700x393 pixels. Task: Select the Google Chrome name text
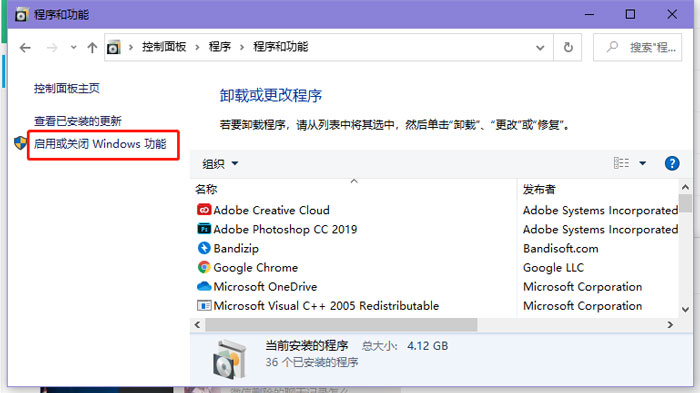[255, 268]
